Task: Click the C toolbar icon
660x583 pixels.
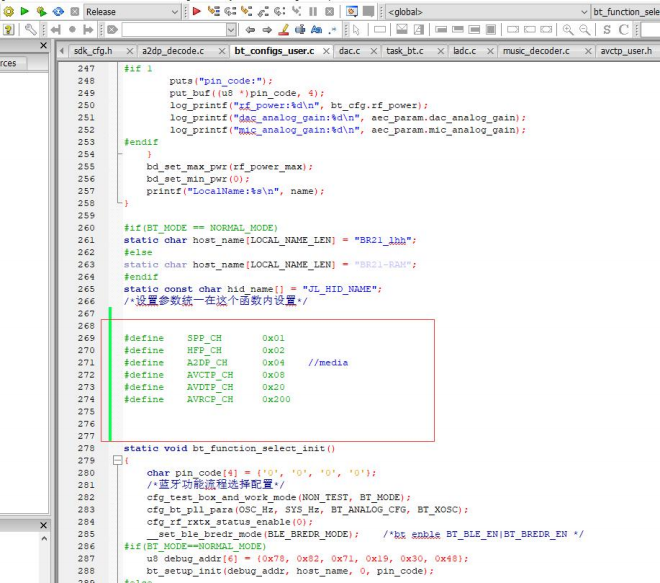Action: 623,29
